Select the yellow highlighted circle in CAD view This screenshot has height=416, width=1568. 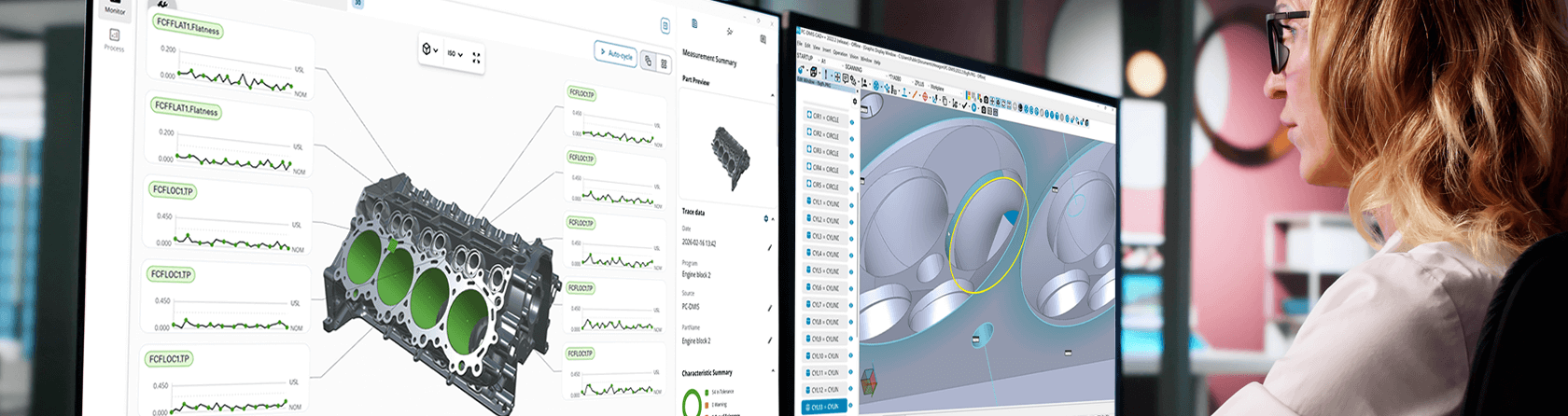click(x=988, y=233)
